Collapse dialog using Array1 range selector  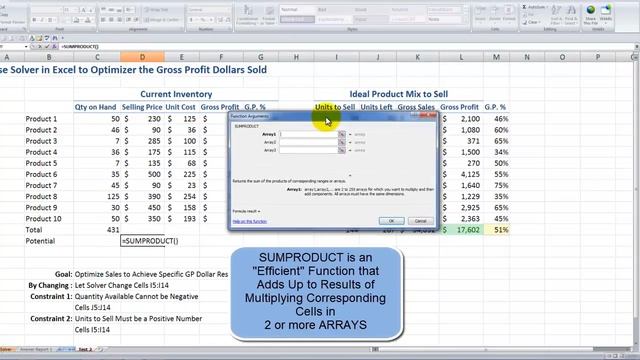click(x=342, y=134)
